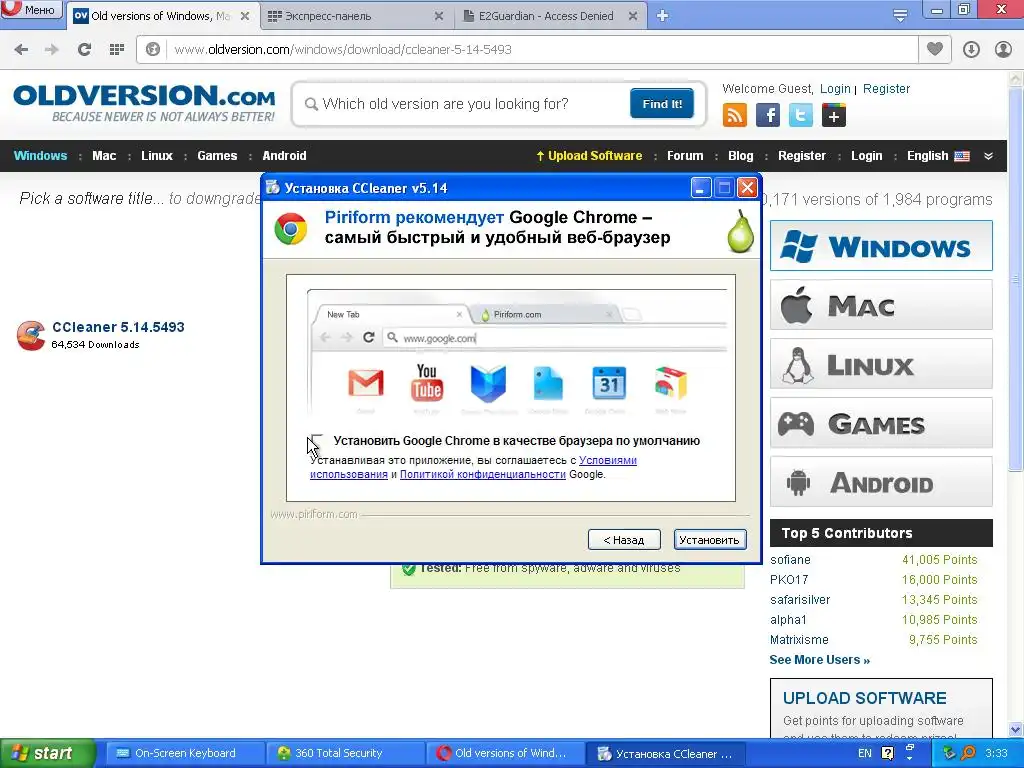Open the Opera Меню button
The height and width of the screenshot is (768, 1024).
(31, 9)
